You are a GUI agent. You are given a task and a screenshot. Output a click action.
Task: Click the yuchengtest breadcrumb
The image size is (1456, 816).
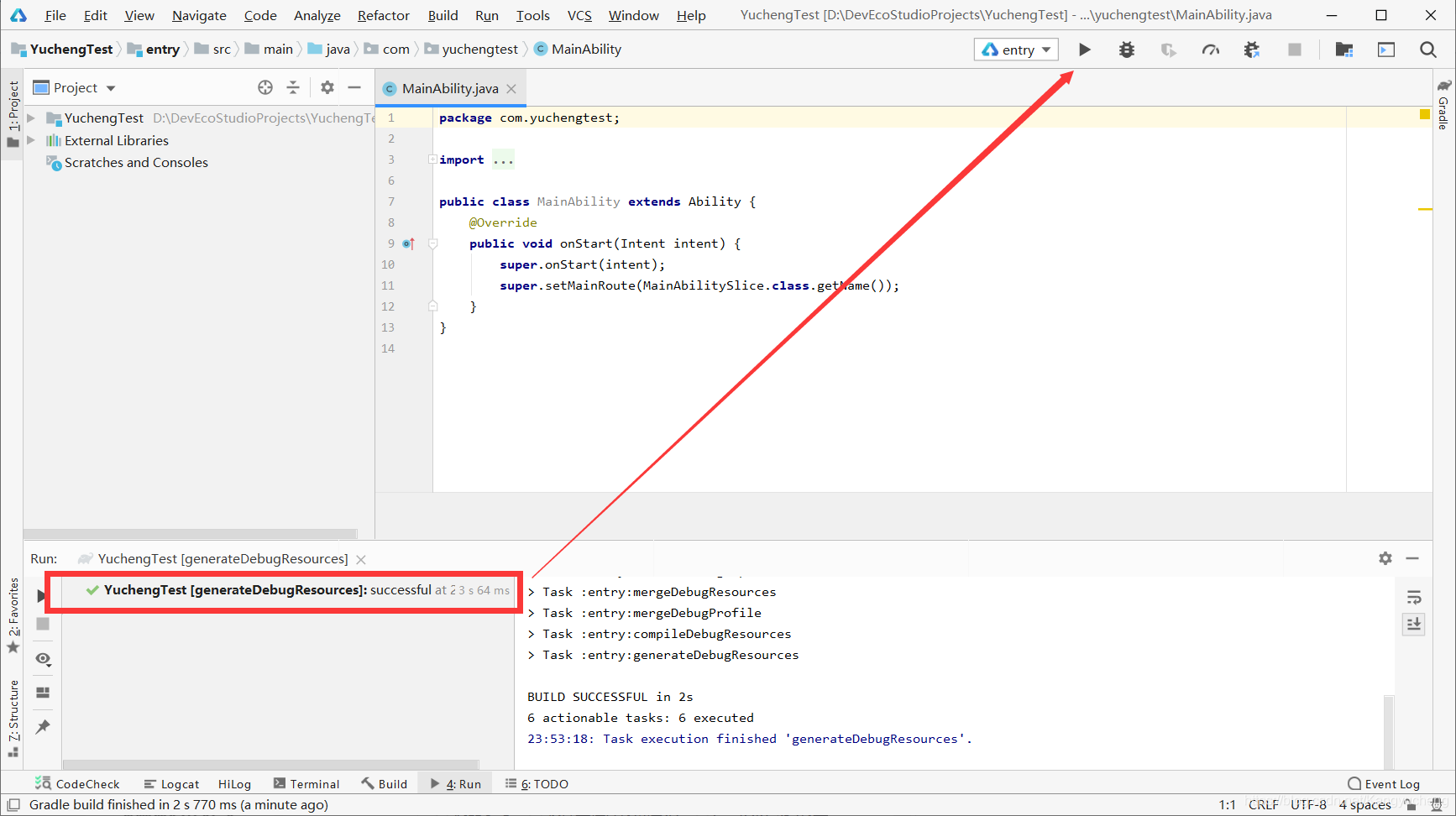coord(471,50)
